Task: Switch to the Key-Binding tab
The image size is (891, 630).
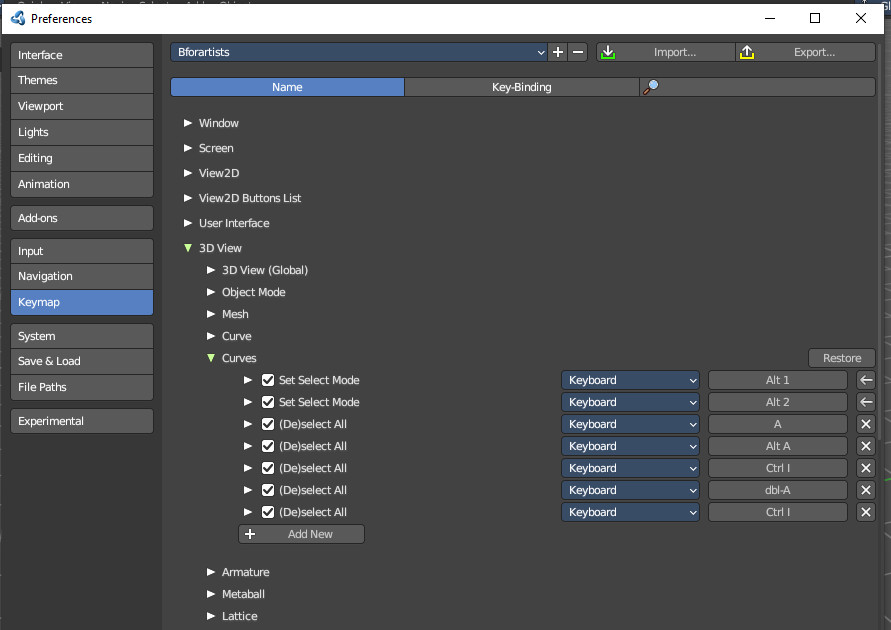Action: click(x=520, y=87)
